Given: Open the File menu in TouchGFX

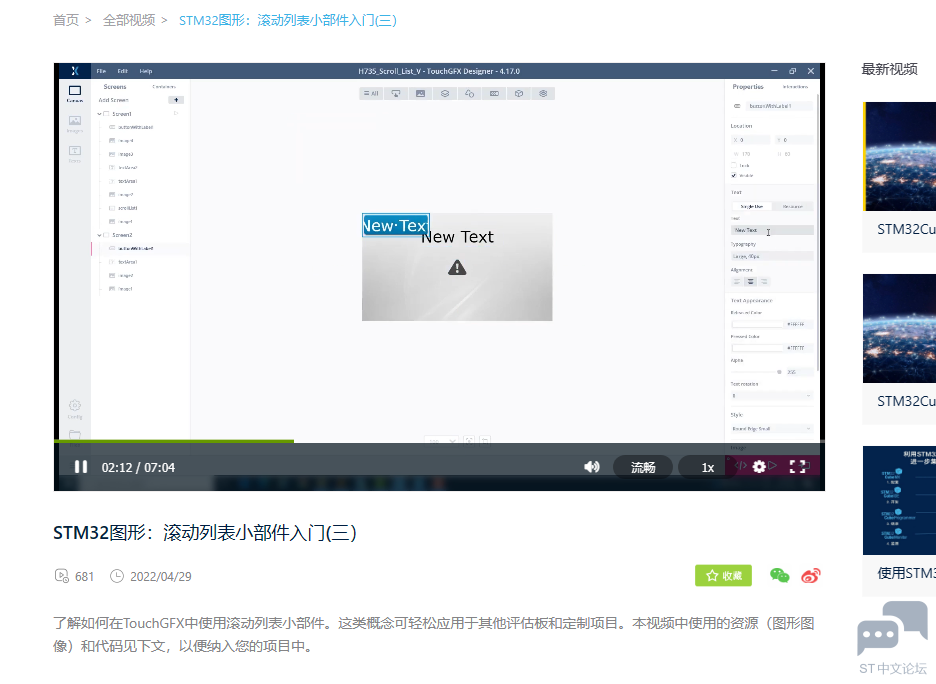Looking at the screenshot, I should click(101, 71).
